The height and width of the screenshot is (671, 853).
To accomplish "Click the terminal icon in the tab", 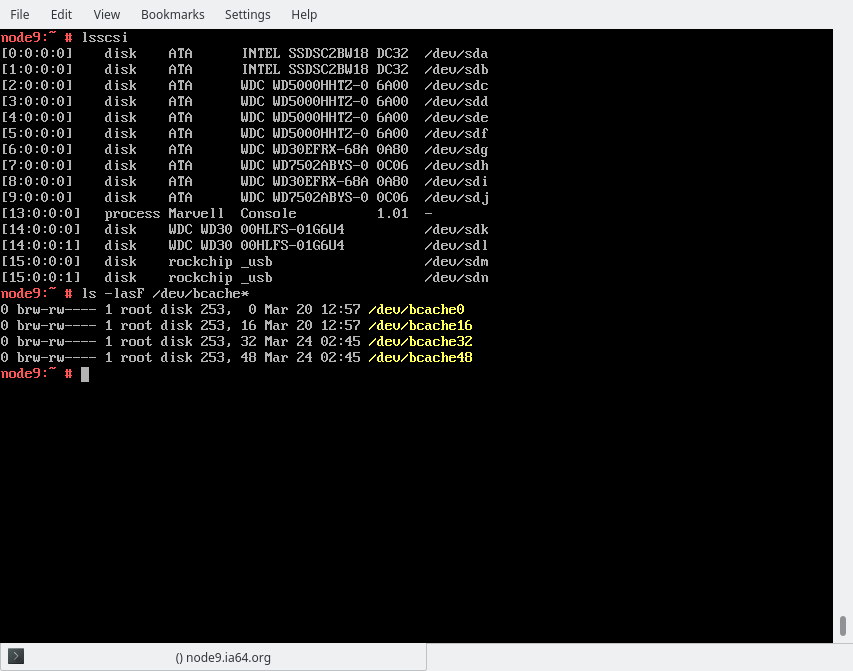I will (16, 656).
